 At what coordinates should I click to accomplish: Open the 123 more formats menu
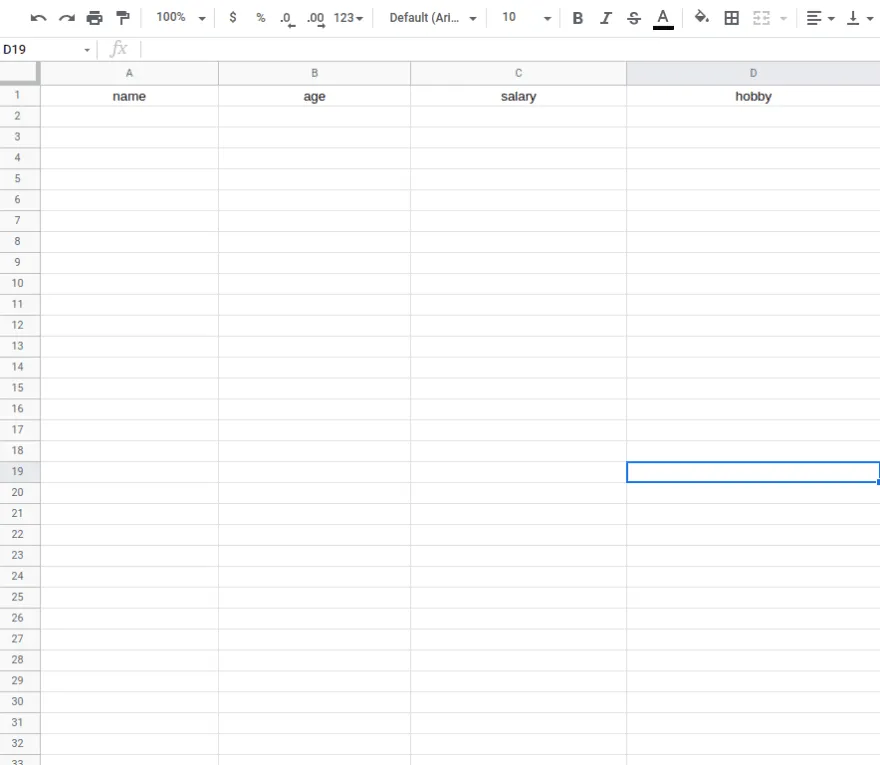click(348, 18)
